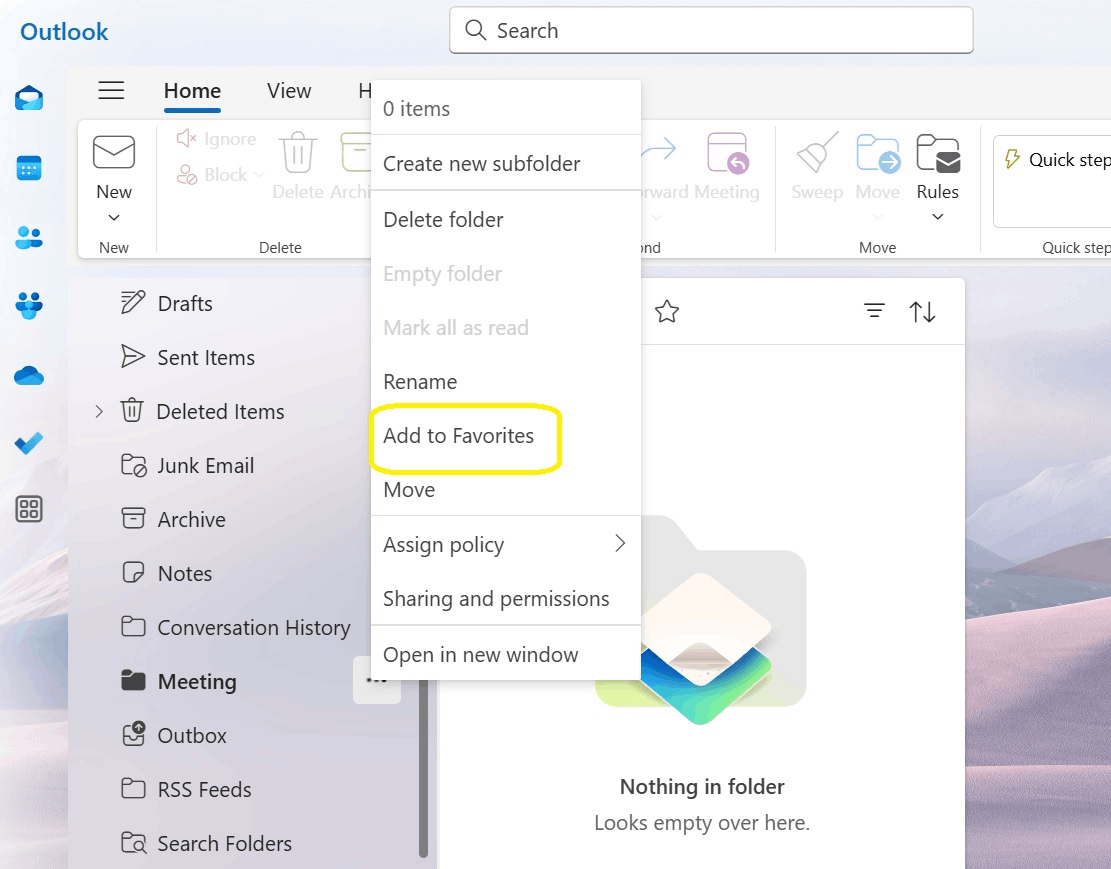Viewport: 1111px width, 869px height.
Task: Expand the Deleted Items folder
Action: [x=97, y=411]
